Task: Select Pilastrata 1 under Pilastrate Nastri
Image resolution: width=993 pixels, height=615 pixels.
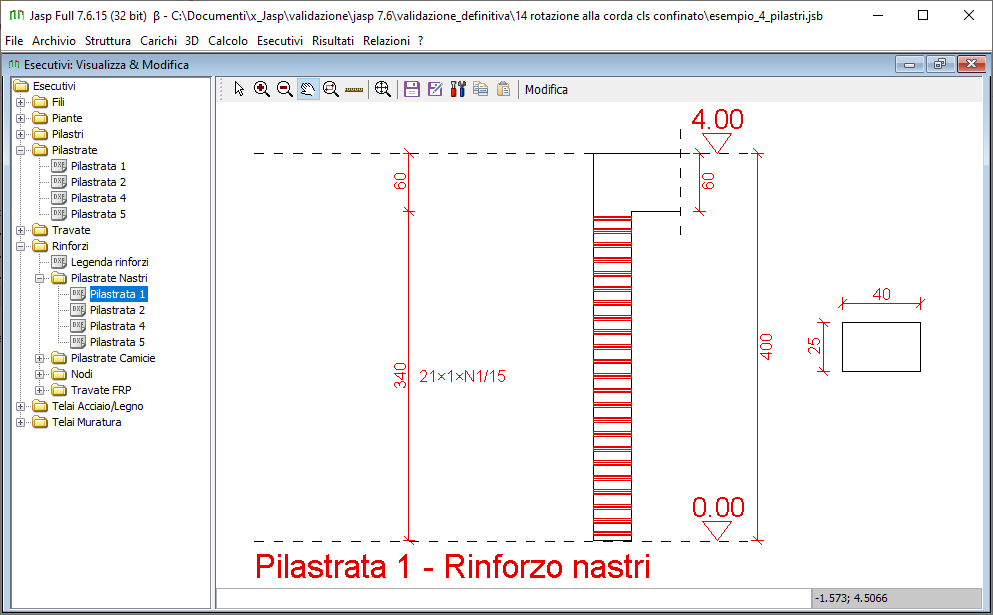Action: [x=118, y=294]
